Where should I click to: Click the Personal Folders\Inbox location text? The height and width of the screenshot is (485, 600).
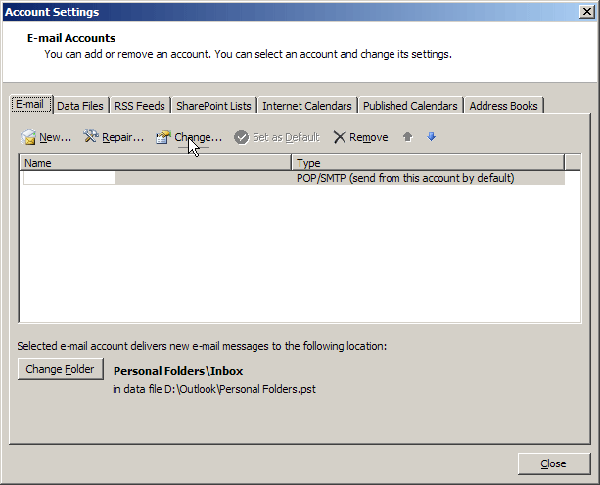[x=178, y=371]
